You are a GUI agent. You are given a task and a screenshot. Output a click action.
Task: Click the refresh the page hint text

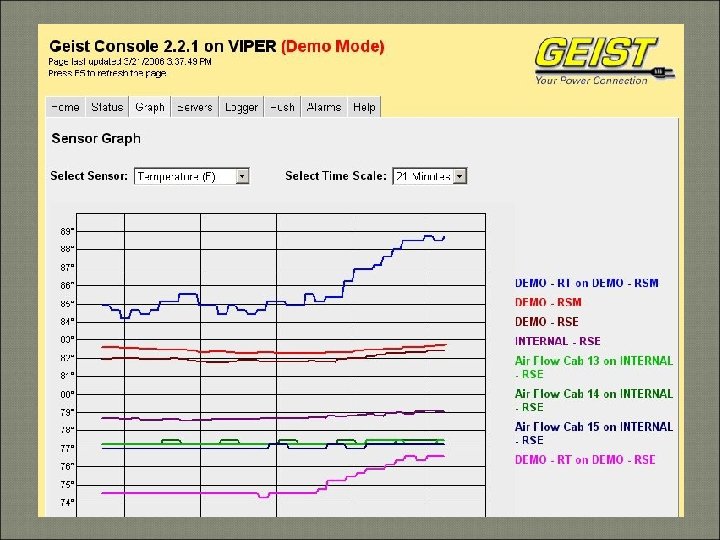coord(107,73)
